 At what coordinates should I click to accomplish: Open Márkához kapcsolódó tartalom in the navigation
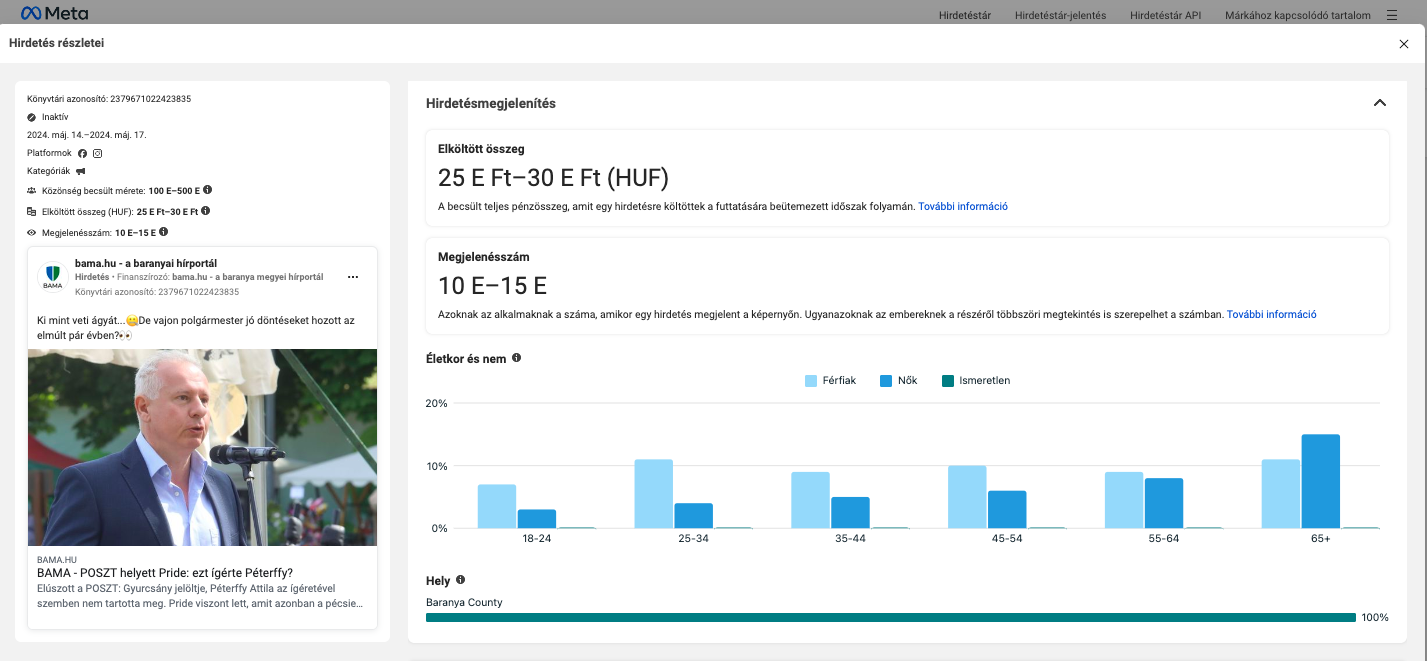(1298, 15)
